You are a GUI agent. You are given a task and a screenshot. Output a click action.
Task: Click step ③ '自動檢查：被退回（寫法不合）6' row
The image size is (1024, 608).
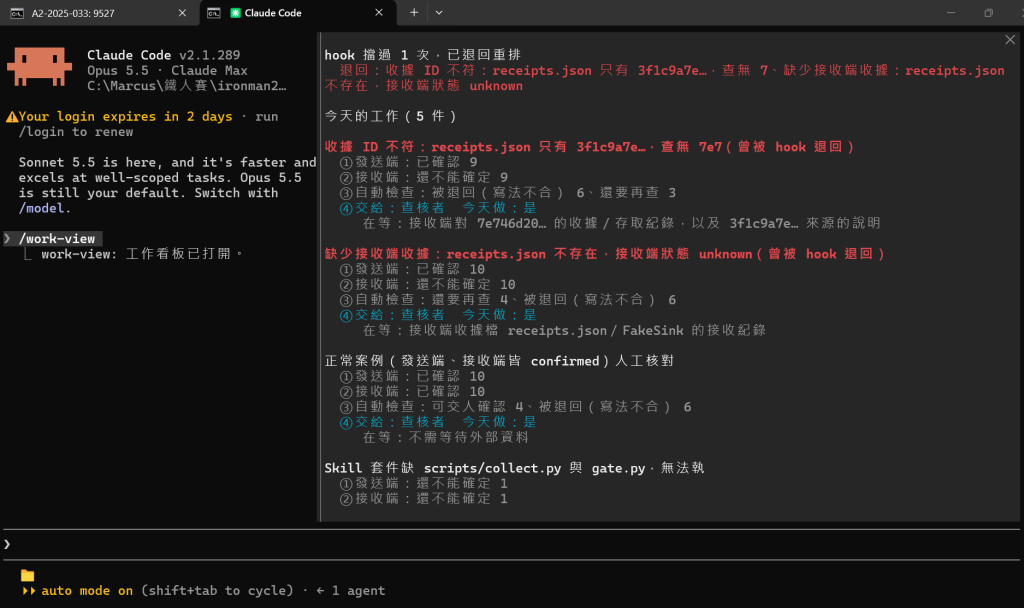click(508, 193)
